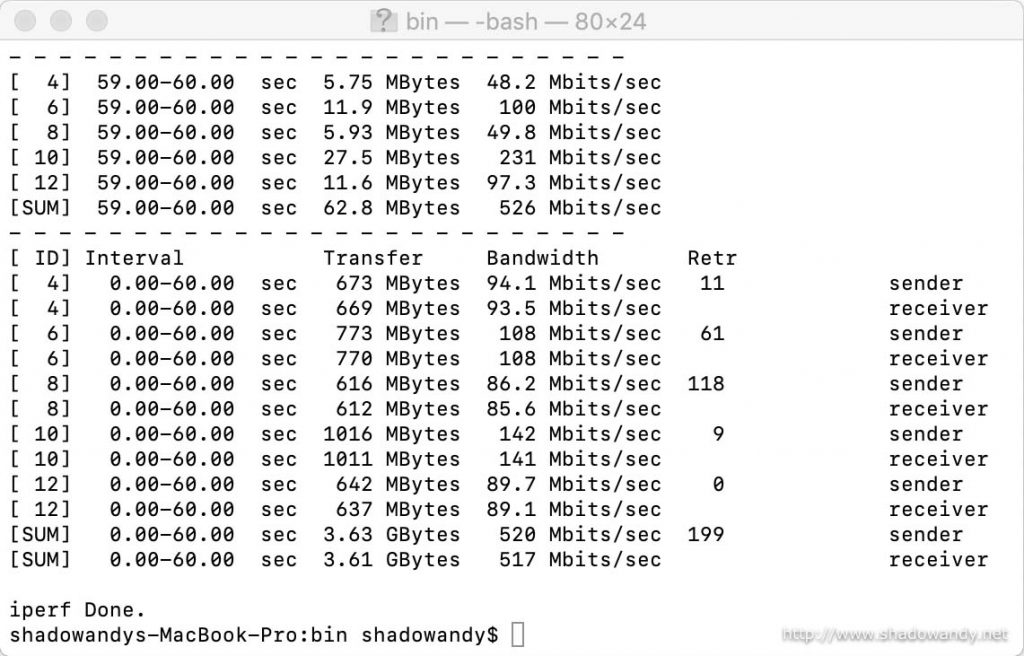The width and height of the screenshot is (1024, 656).
Task: Click the total retransmits value 199
Action: 706,534
